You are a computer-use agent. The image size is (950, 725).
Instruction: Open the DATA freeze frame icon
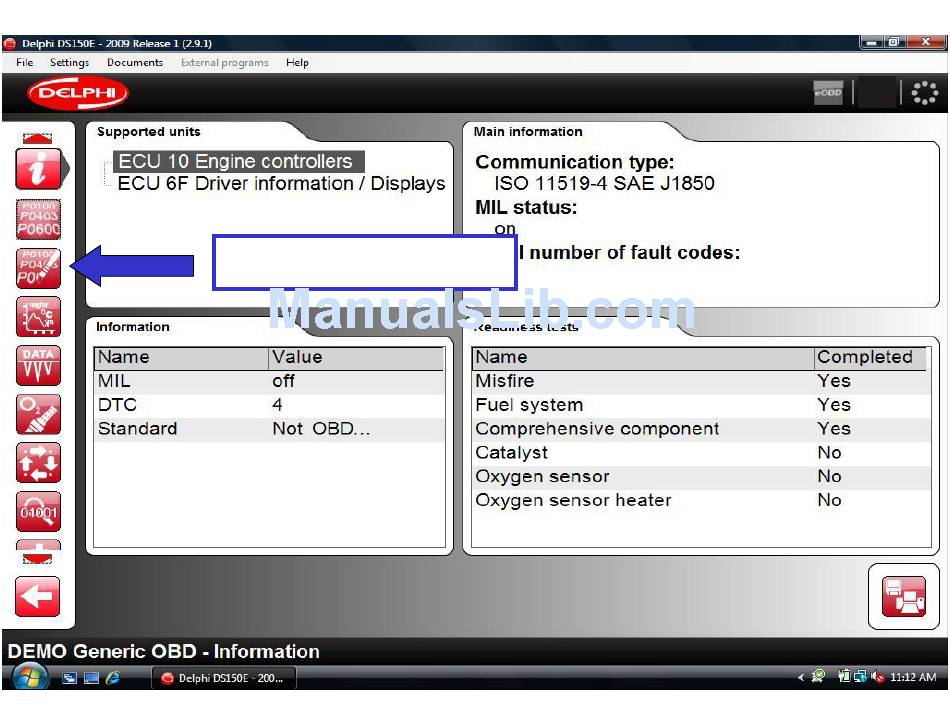click(x=38, y=366)
